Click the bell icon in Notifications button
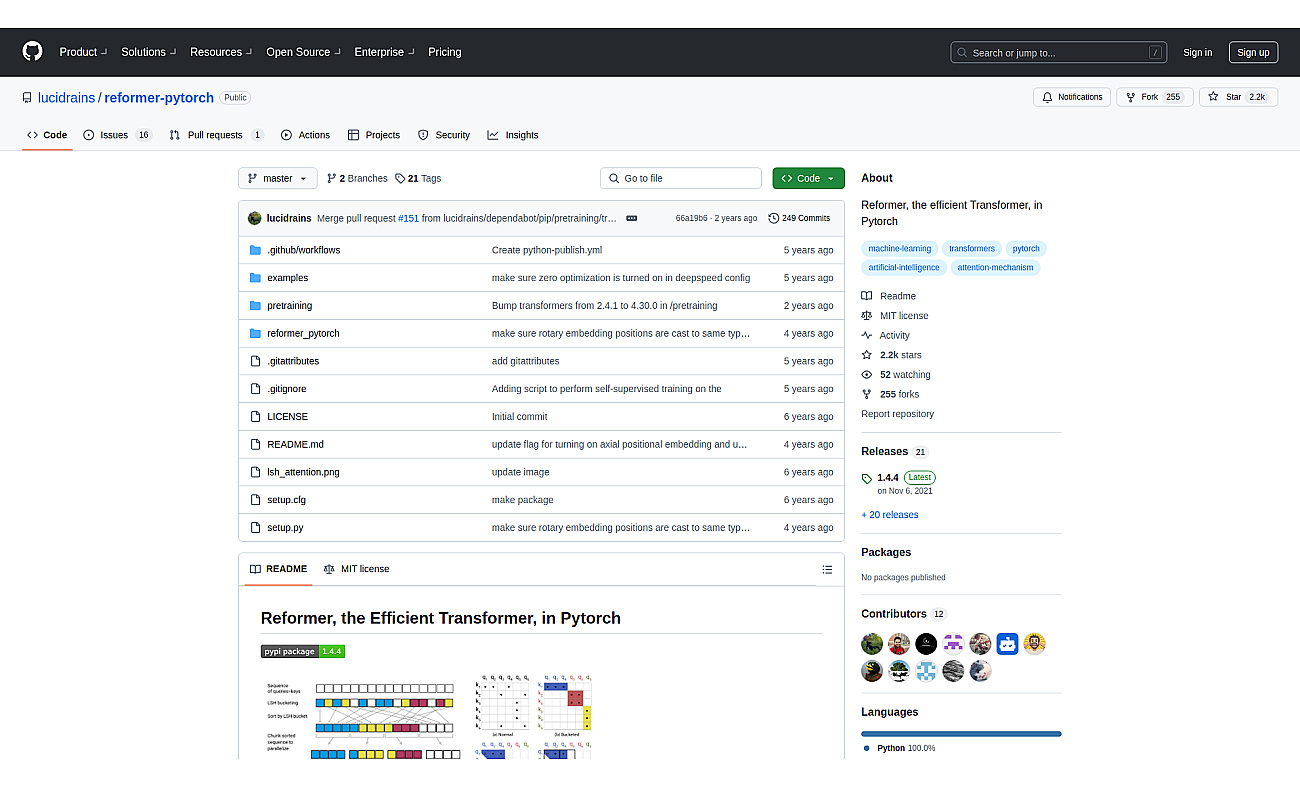 coord(1047,97)
